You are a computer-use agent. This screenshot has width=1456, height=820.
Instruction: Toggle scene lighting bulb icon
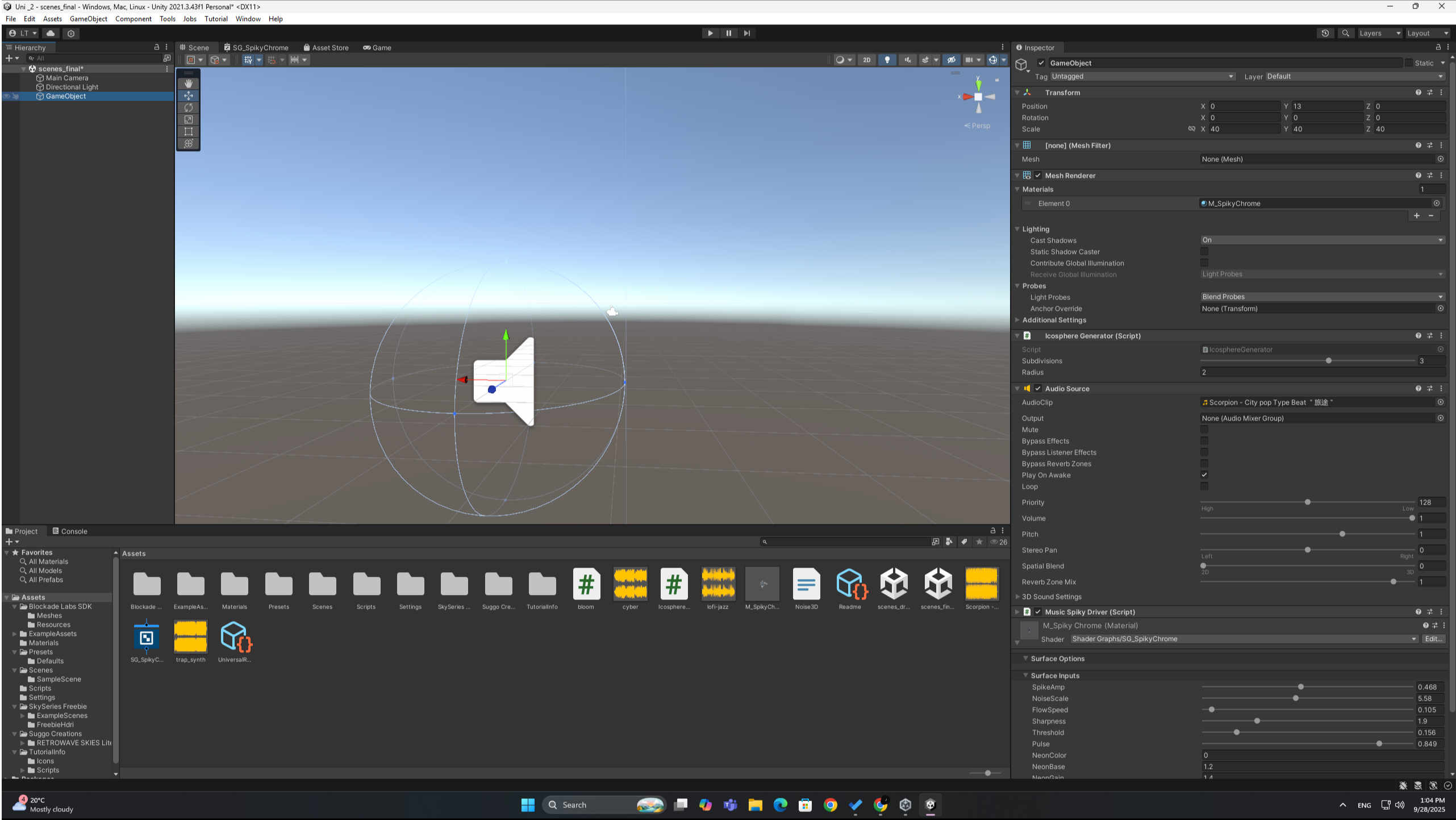(887, 60)
